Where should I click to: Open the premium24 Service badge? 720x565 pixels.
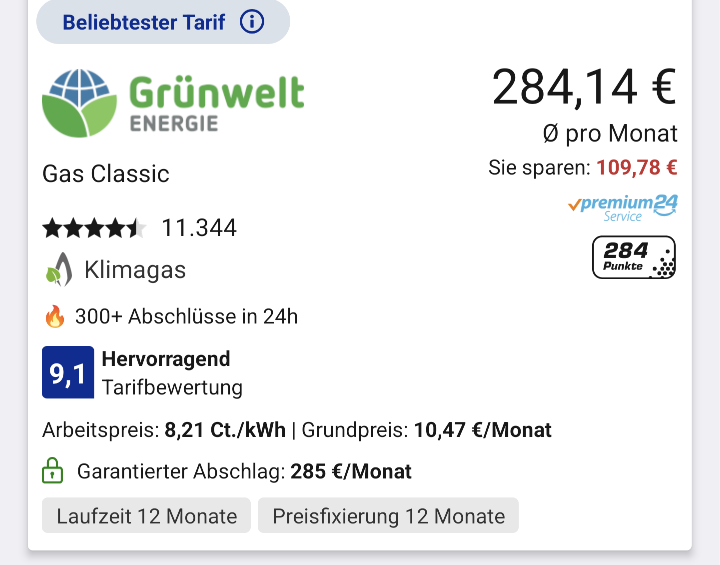pos(622,207)
